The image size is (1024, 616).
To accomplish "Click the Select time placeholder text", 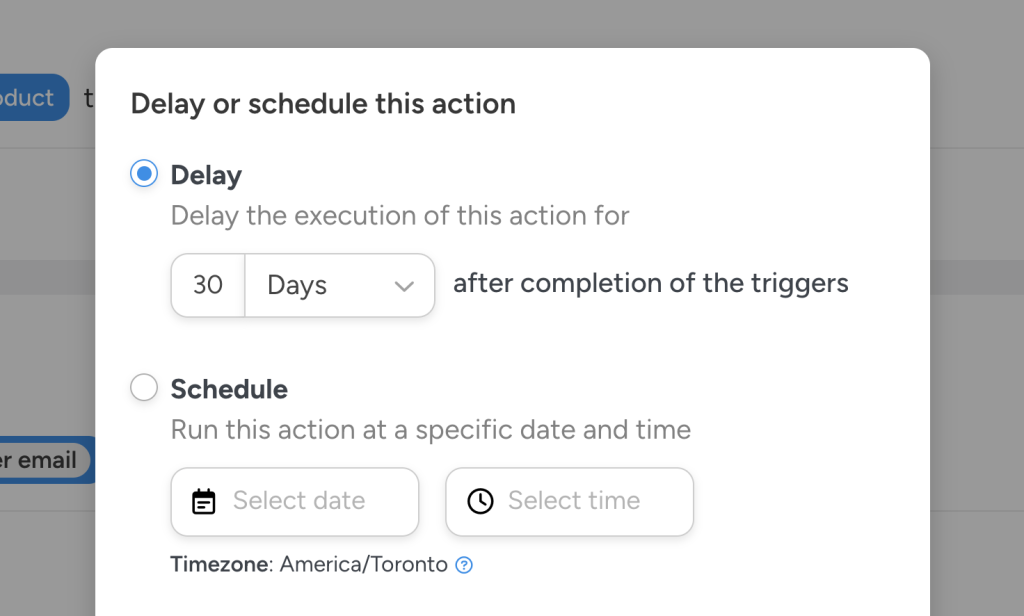I will 574,501.
